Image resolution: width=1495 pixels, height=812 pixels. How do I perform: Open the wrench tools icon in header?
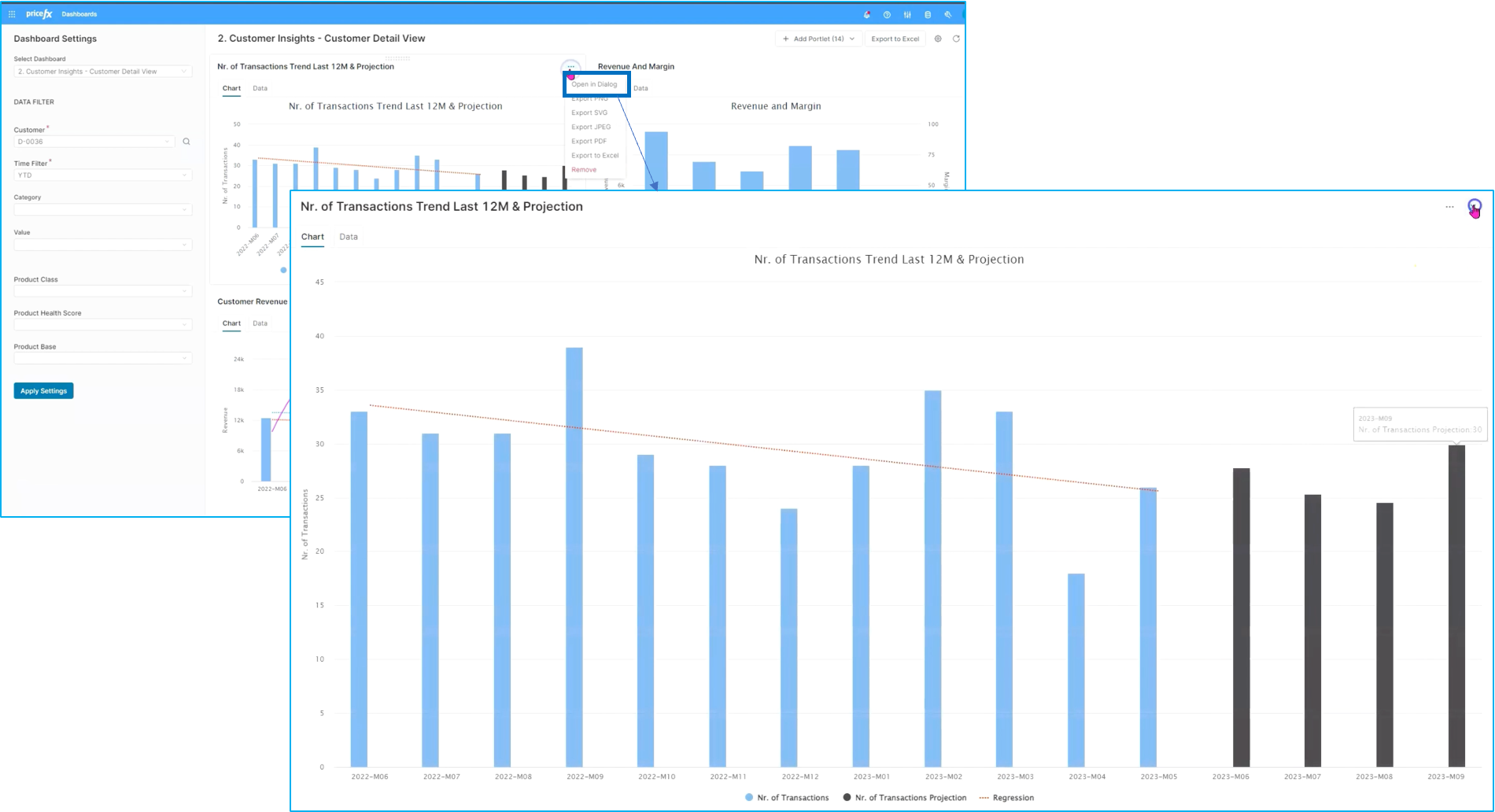point(948,14)
